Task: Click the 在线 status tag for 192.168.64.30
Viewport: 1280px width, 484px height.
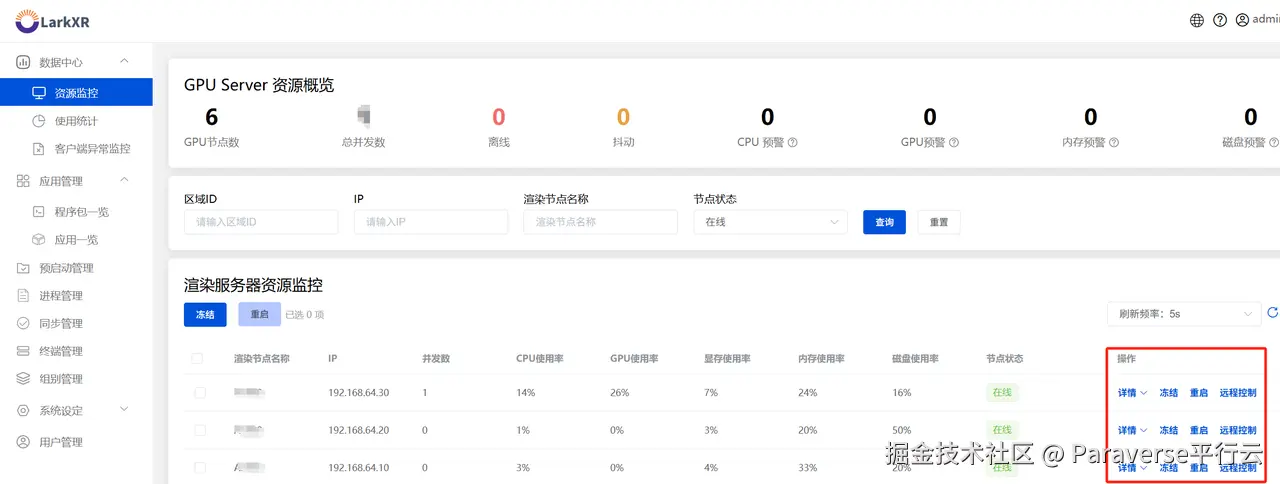Action: tap(1002, 393)
